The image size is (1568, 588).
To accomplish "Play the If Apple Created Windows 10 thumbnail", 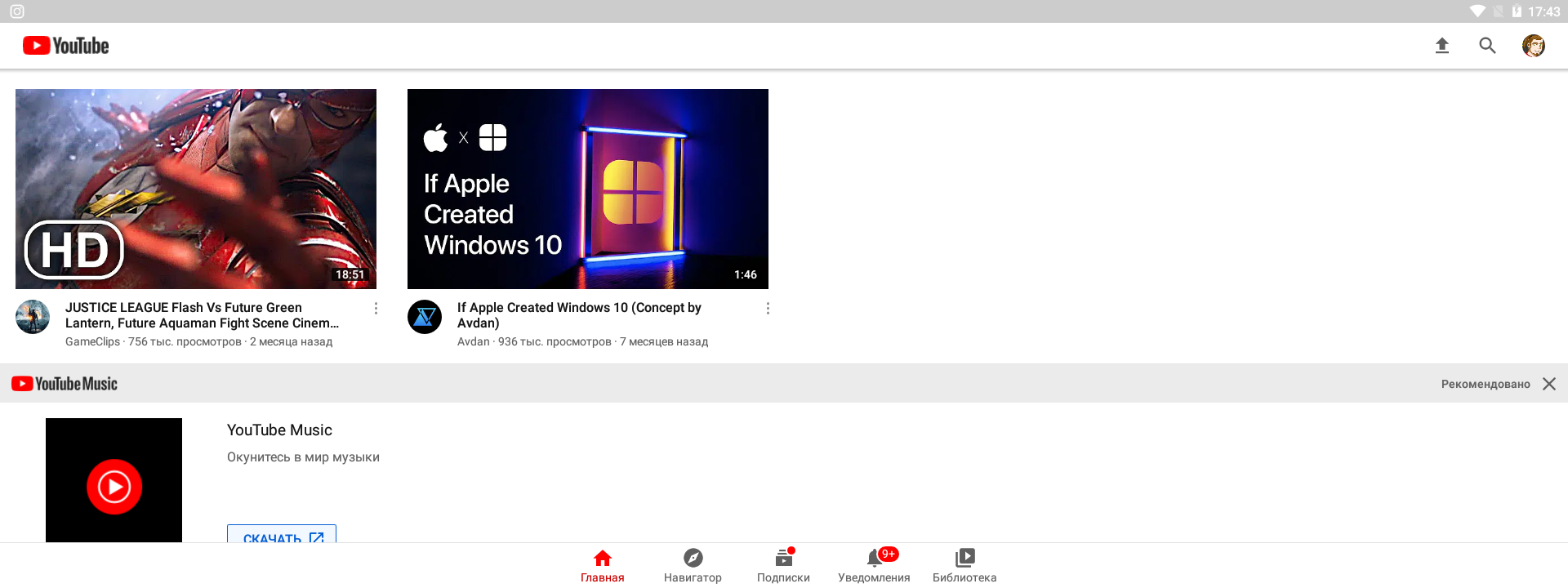I will (587, 189).
